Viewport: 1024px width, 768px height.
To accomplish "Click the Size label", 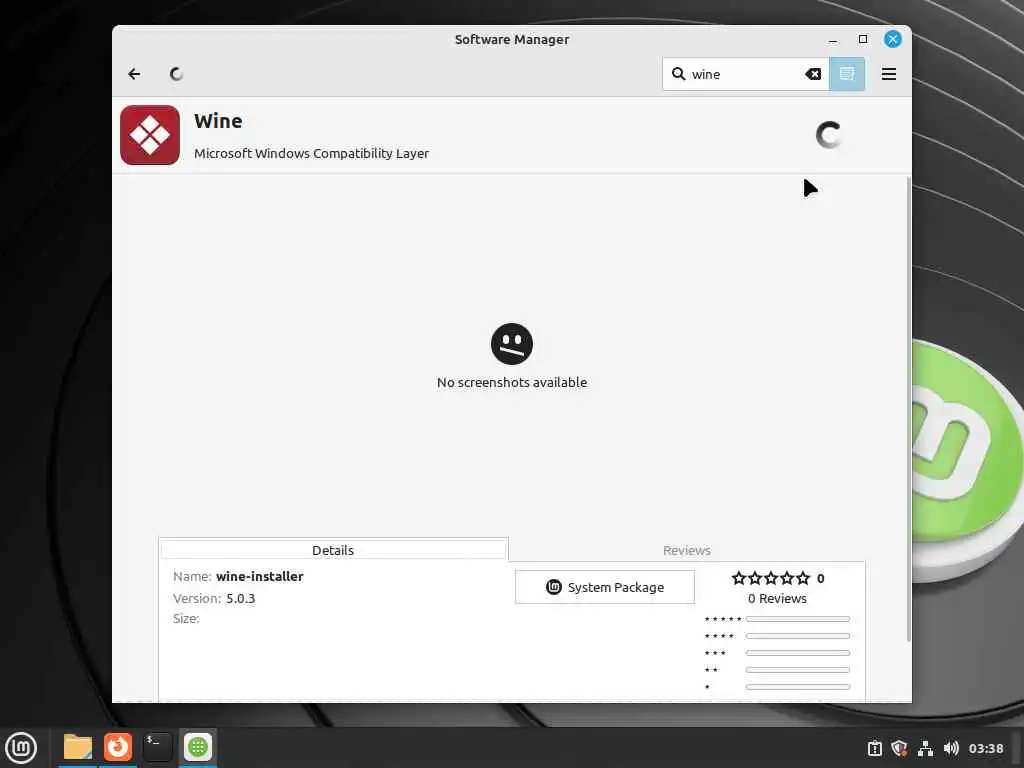I will point(186,618).
